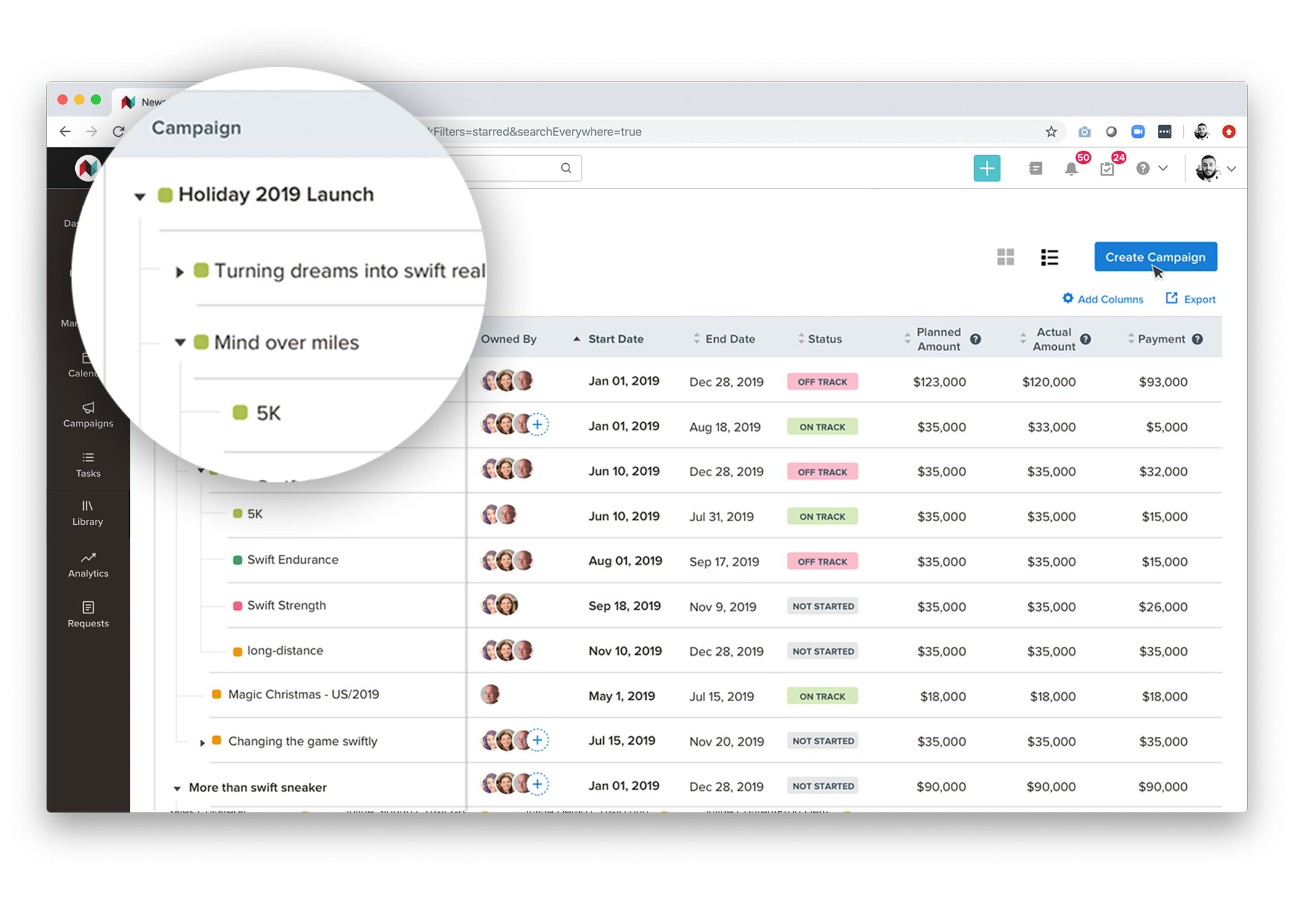The width and height of the screenshot is (1294, 924).
Task: Open the task approvals icon with badge 24
Action: pos(1107,169)
